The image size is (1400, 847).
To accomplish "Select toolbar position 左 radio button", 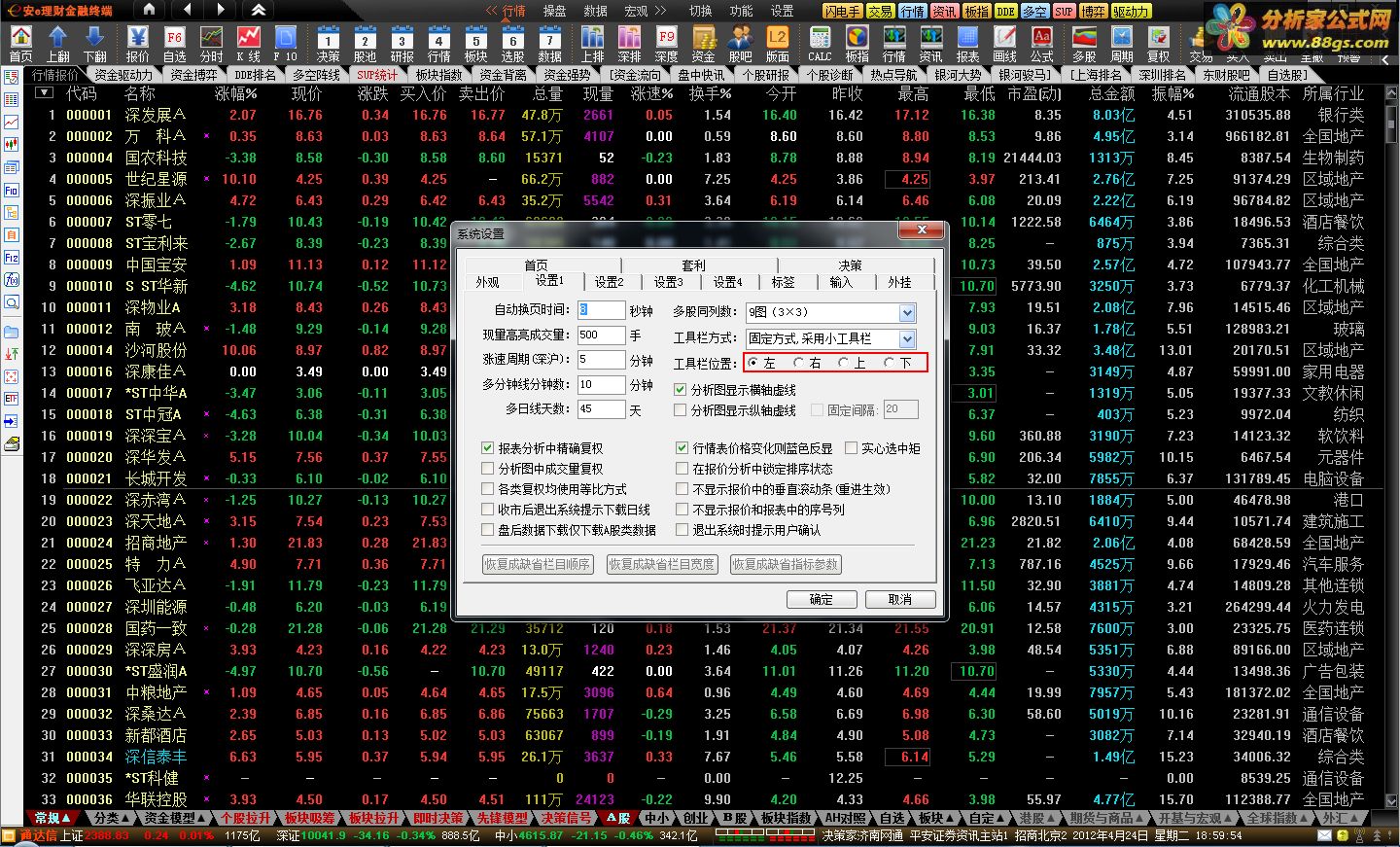I will [x=754, y=363].
